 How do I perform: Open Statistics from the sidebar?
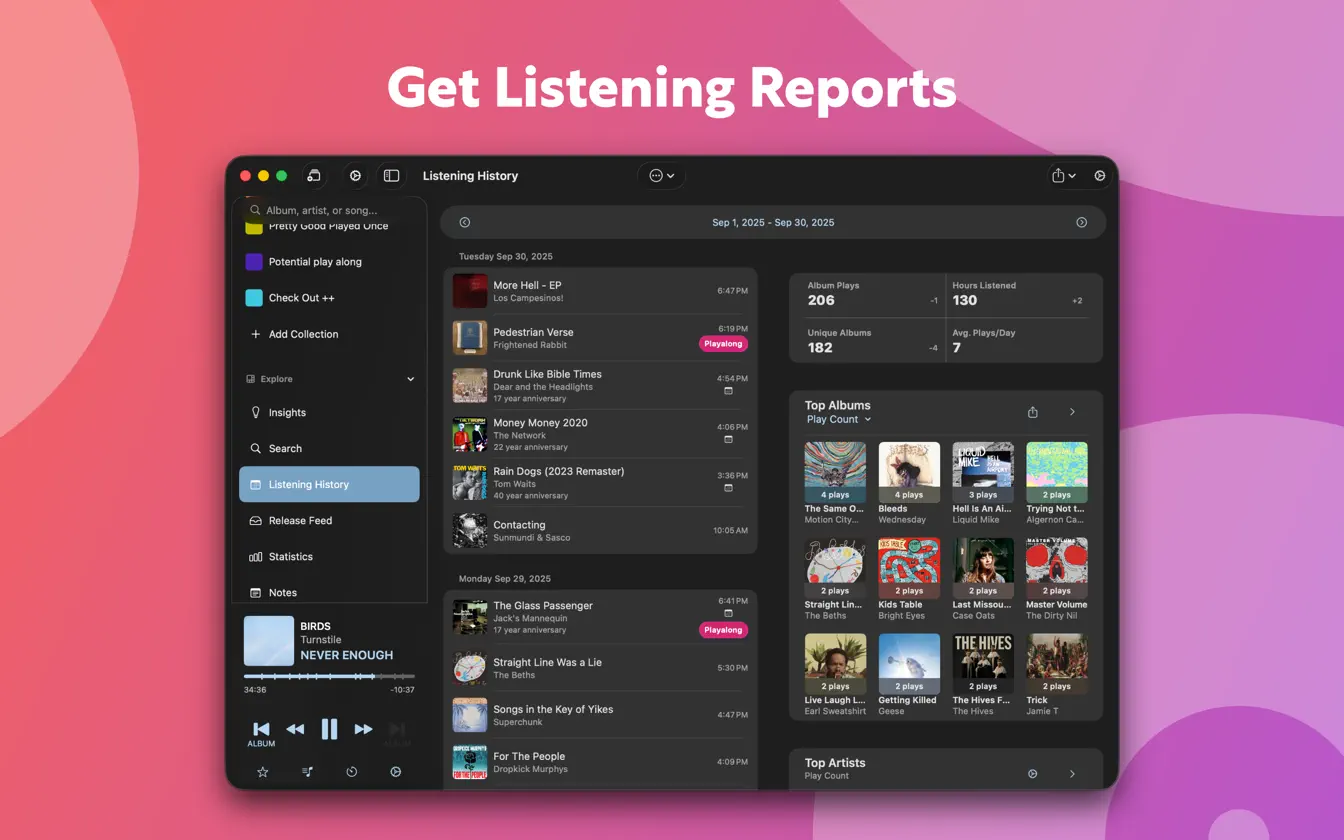click(329, 556)
